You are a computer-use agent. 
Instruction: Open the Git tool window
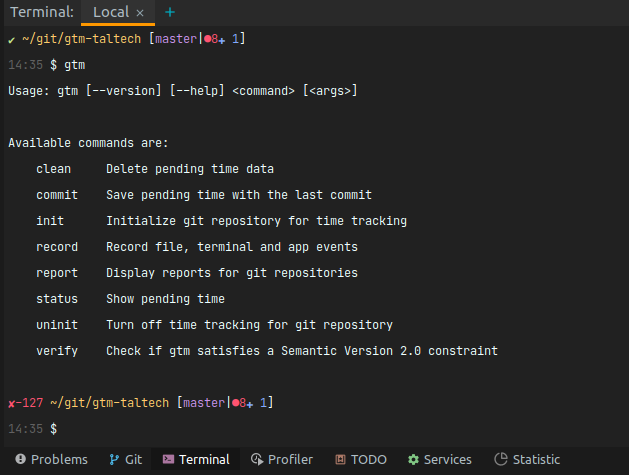click(126, 459)
